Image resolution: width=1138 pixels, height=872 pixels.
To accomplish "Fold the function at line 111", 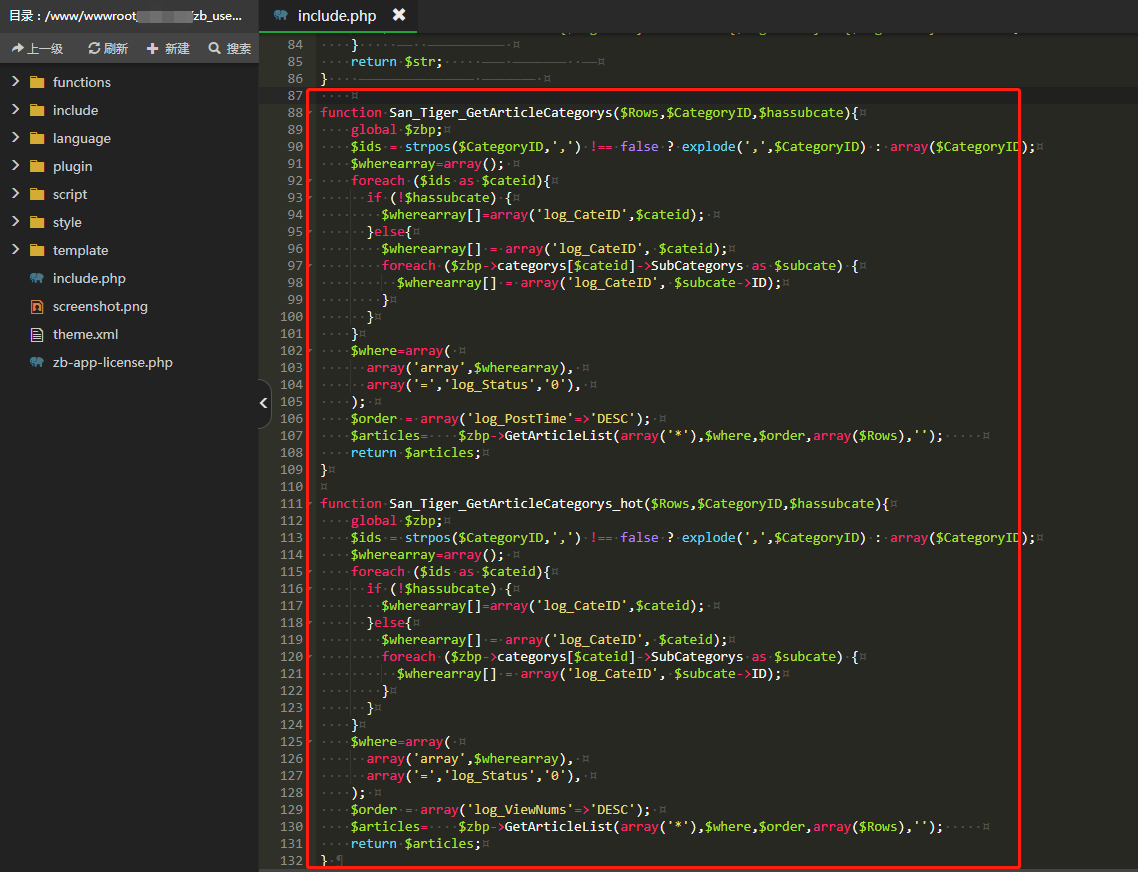I will (311, 504).
